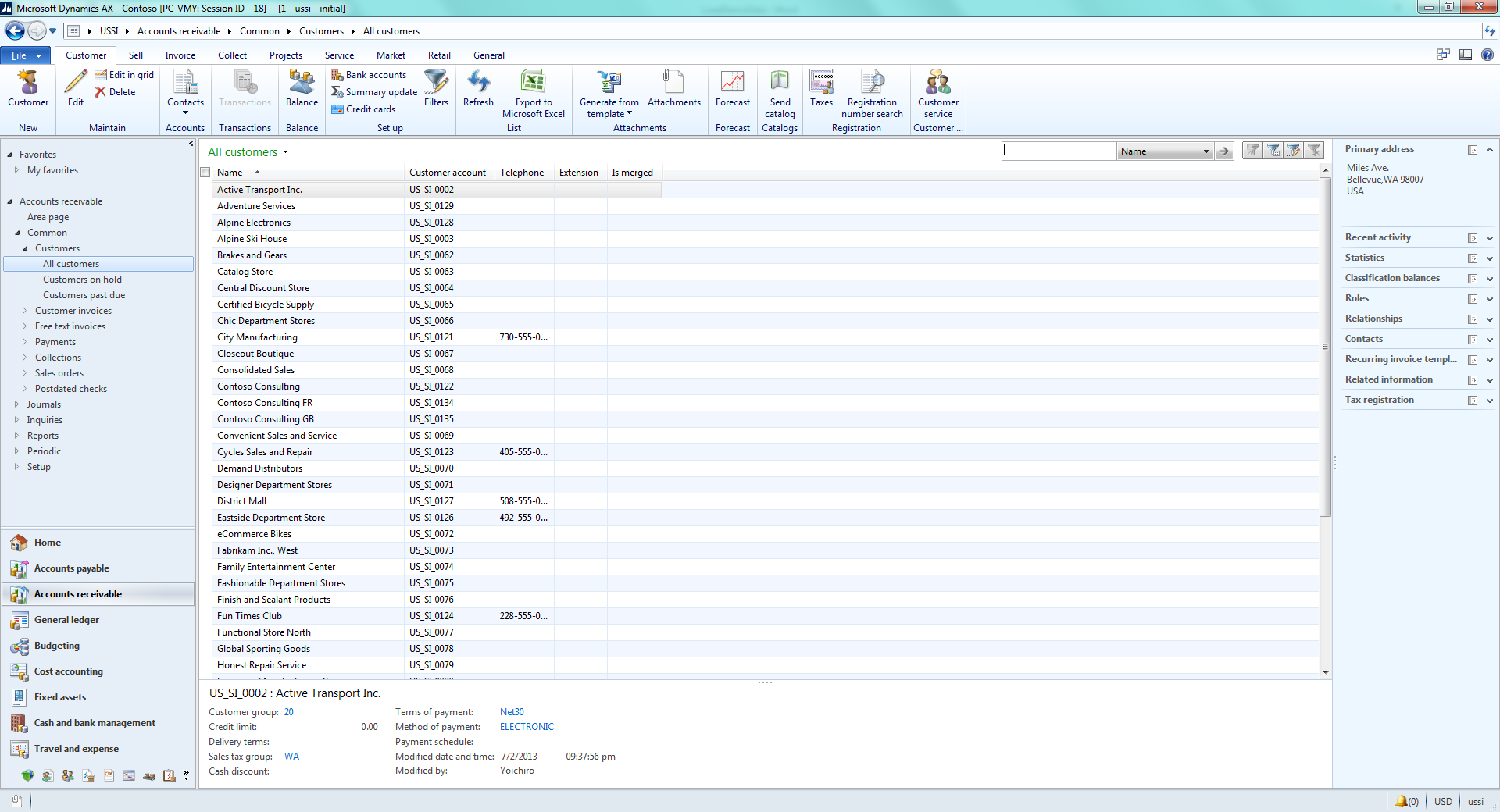1500x812 pixels.
Task: Go back with navigation arrow
Action: (15, 31)
